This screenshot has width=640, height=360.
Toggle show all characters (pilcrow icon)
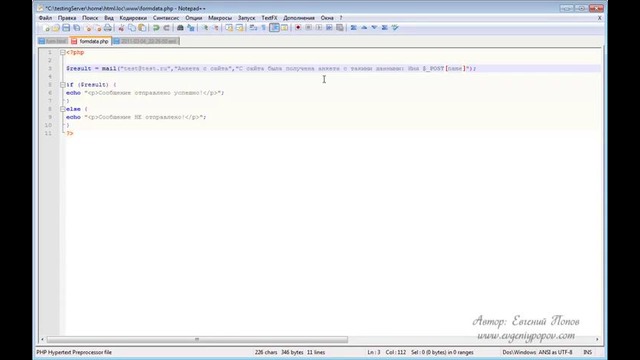[x=264, y=28]
